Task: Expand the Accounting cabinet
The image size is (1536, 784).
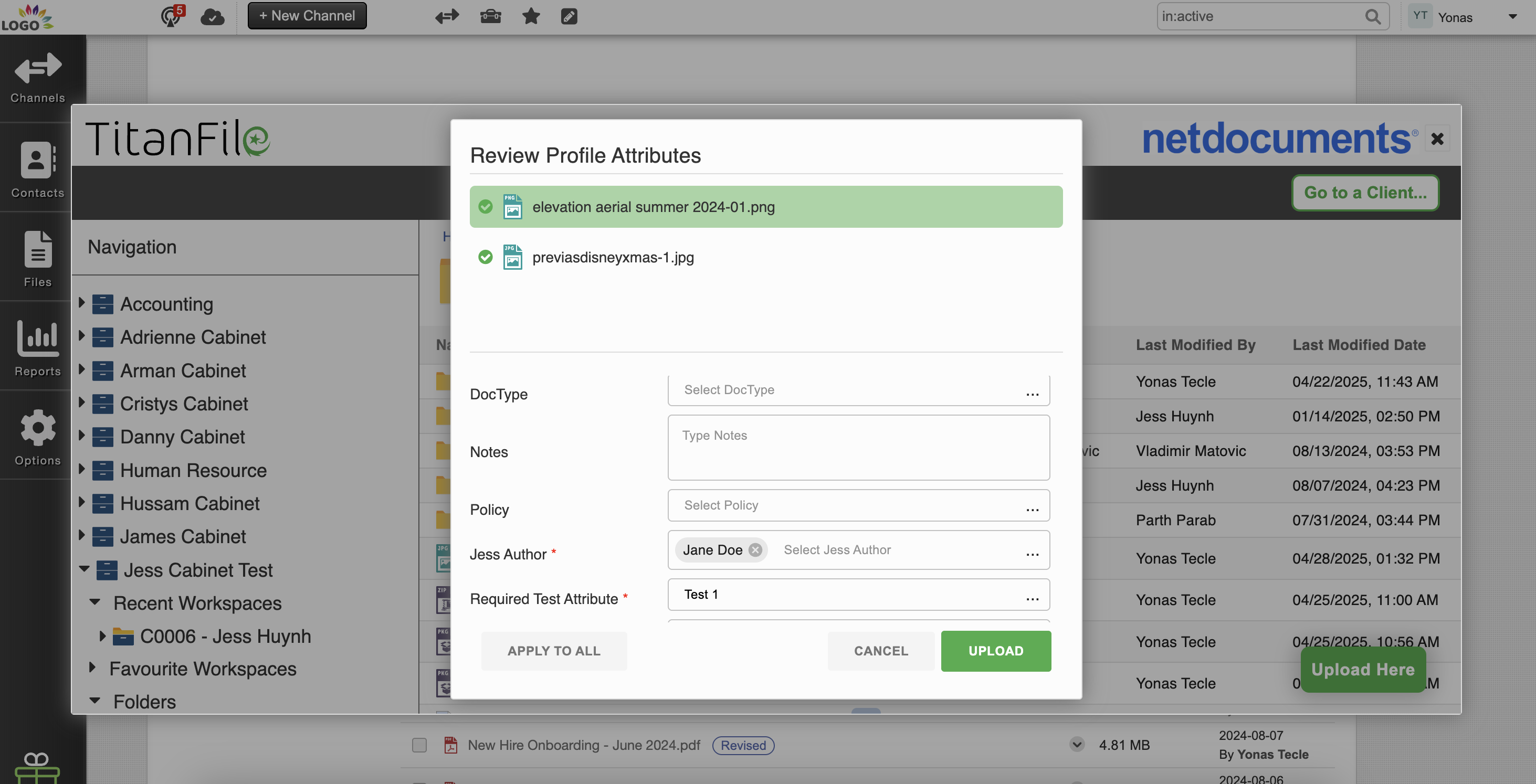Action: click(82, 302)
